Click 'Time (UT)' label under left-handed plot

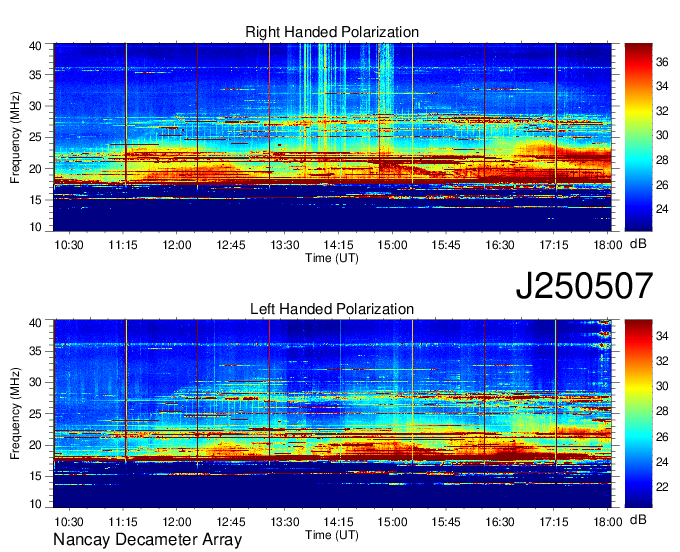click(332, 535)
